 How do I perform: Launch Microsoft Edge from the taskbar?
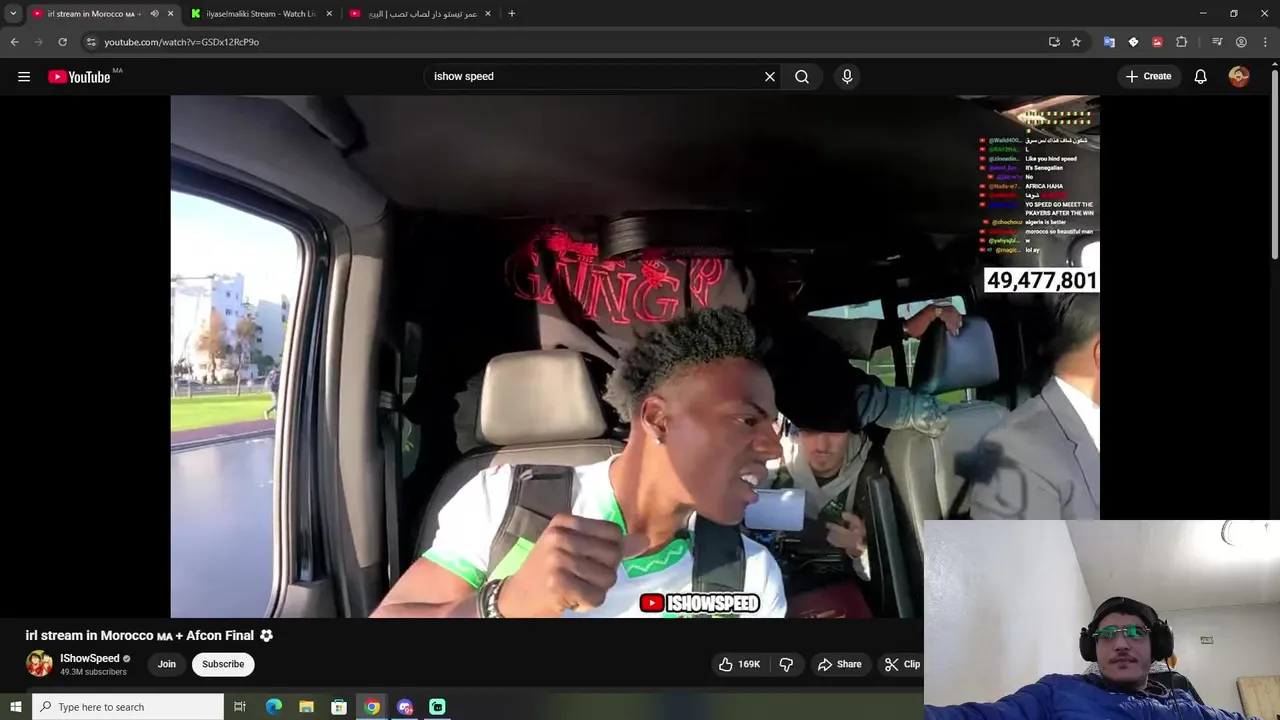coord(274,707)
